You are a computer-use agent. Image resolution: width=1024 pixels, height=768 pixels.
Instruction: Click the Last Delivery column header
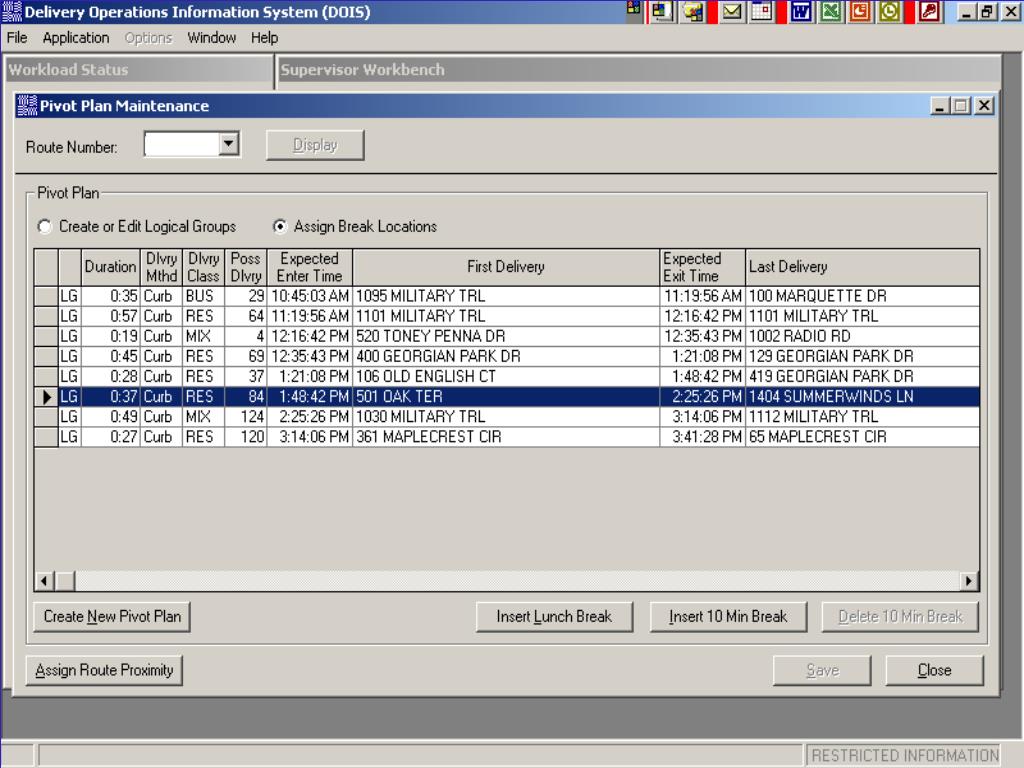coord(862,267)
